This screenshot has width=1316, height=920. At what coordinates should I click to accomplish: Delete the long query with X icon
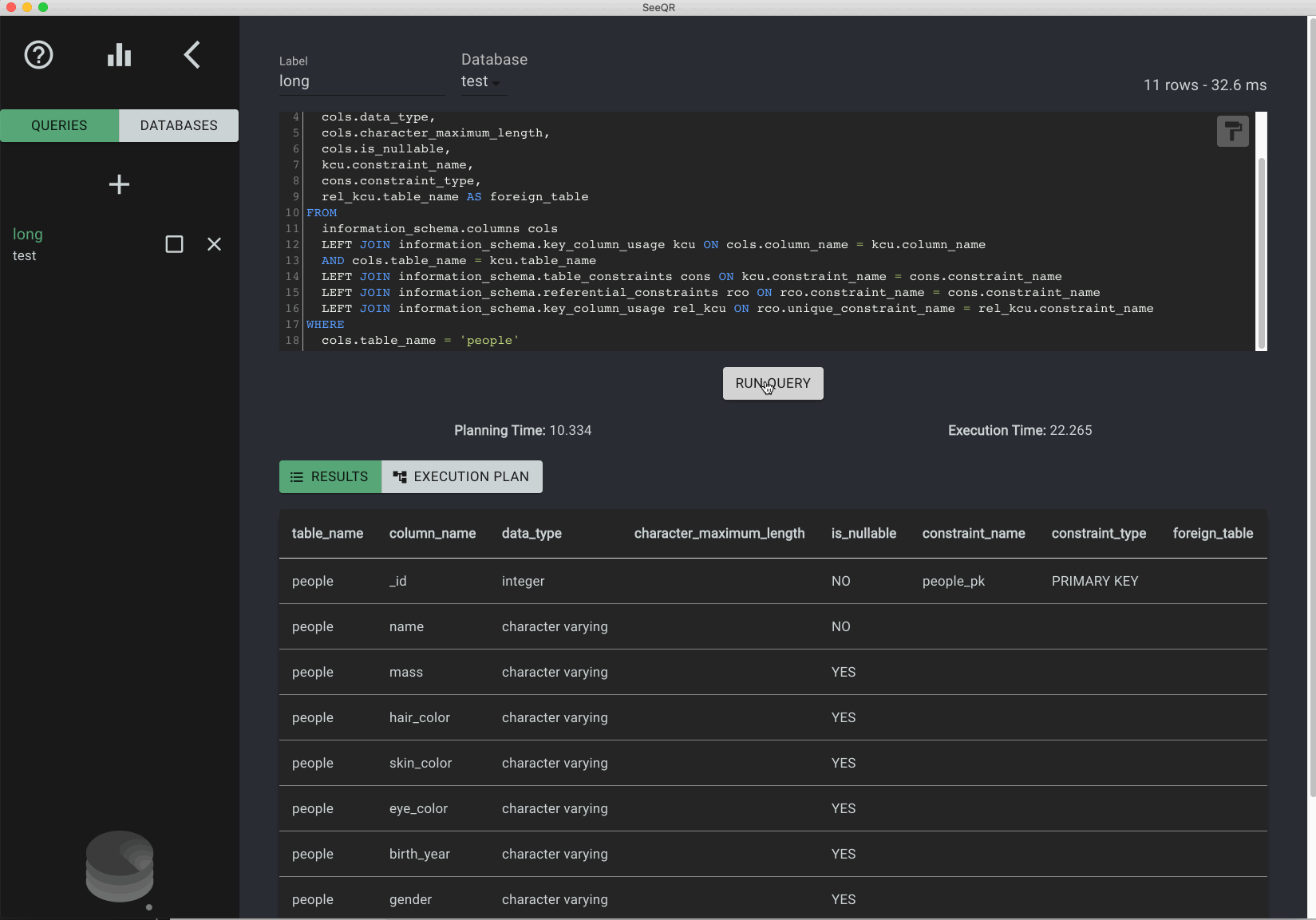click(214, 244)
